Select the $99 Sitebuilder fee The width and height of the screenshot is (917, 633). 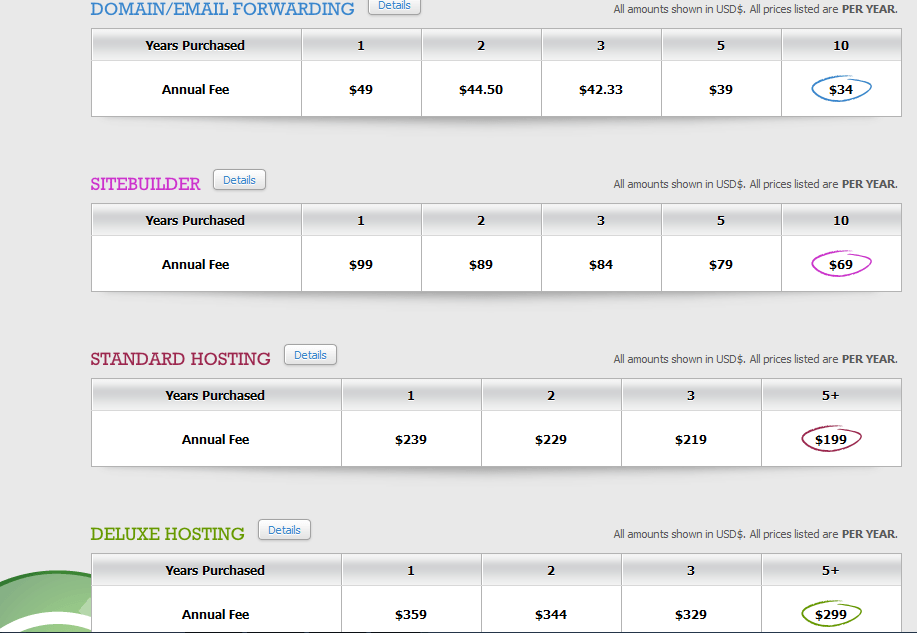[361, 264]
